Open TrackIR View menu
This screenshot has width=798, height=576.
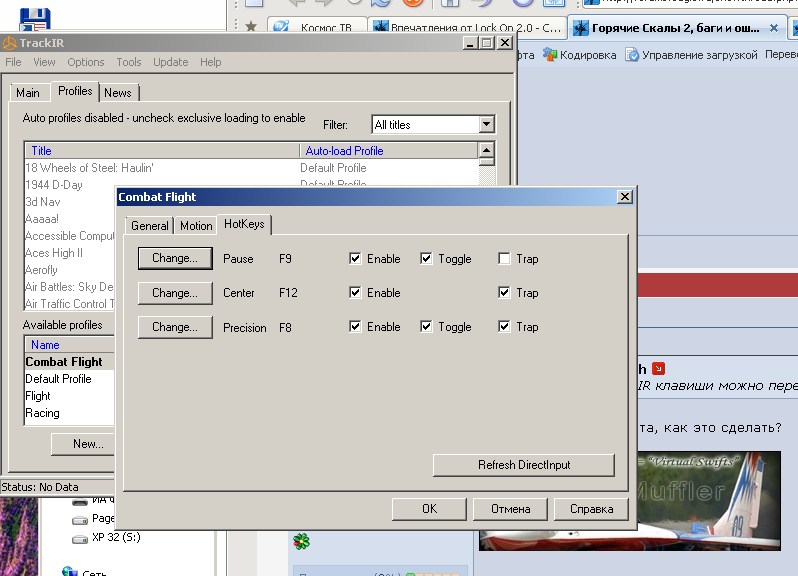(44, 62)
